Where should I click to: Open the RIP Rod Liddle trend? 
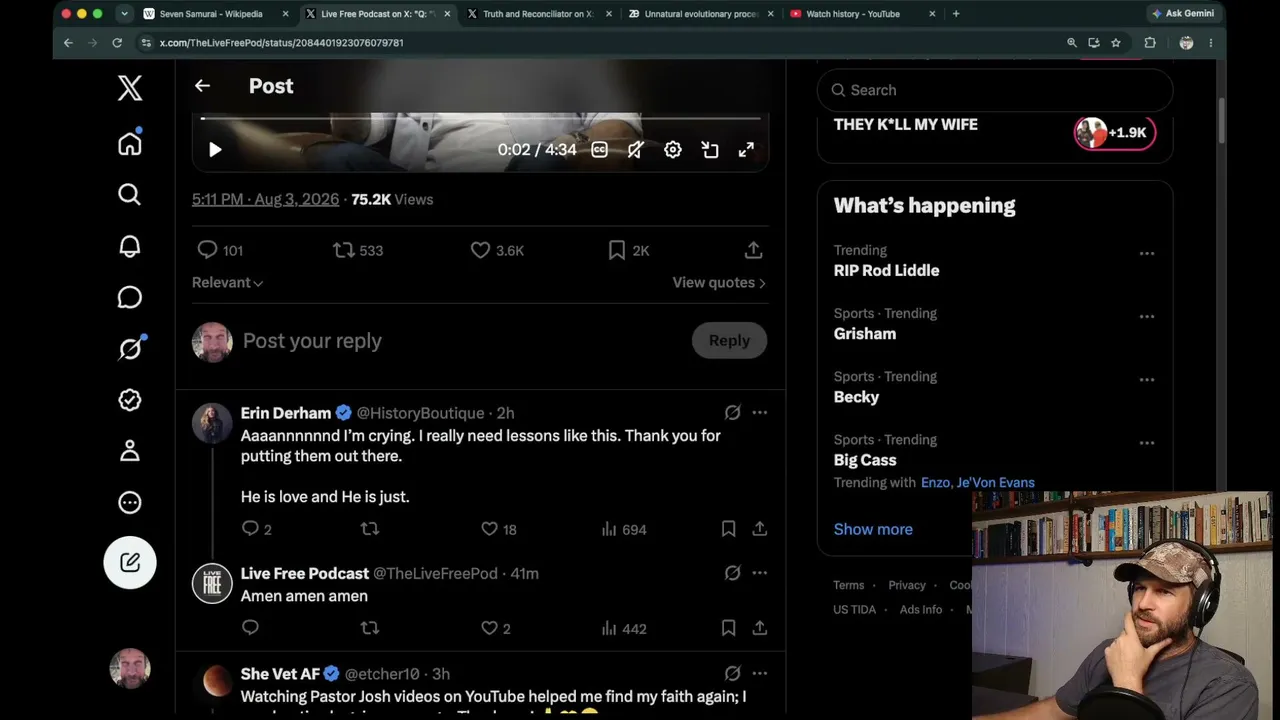(x=886, y=270)
